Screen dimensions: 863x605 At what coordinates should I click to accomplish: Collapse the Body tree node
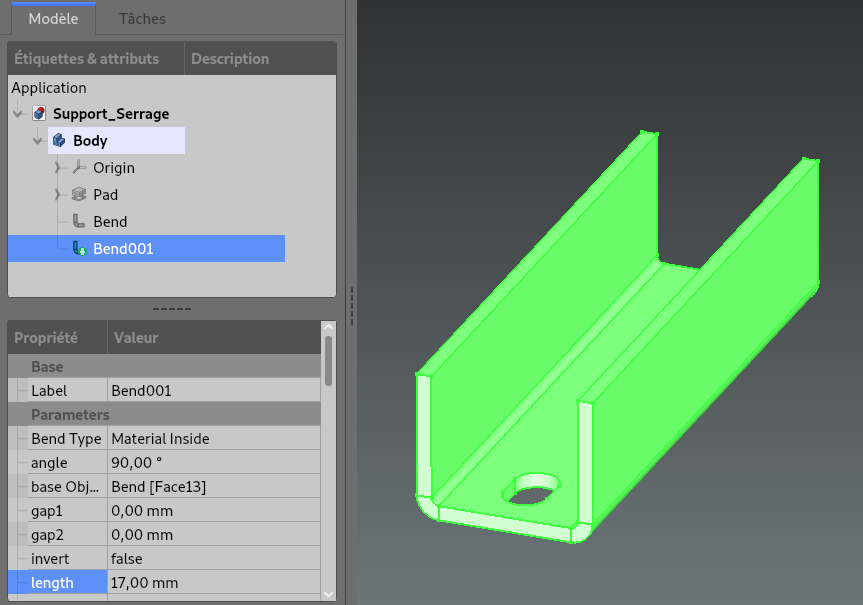[x=38, y=141]
